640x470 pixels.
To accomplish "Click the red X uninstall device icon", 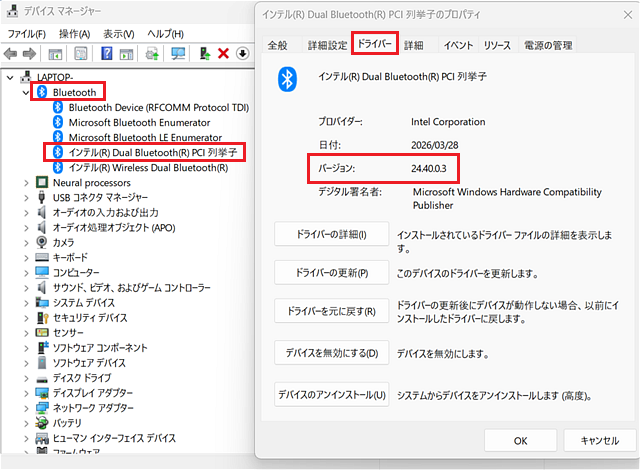I will (x=223, y=53).
